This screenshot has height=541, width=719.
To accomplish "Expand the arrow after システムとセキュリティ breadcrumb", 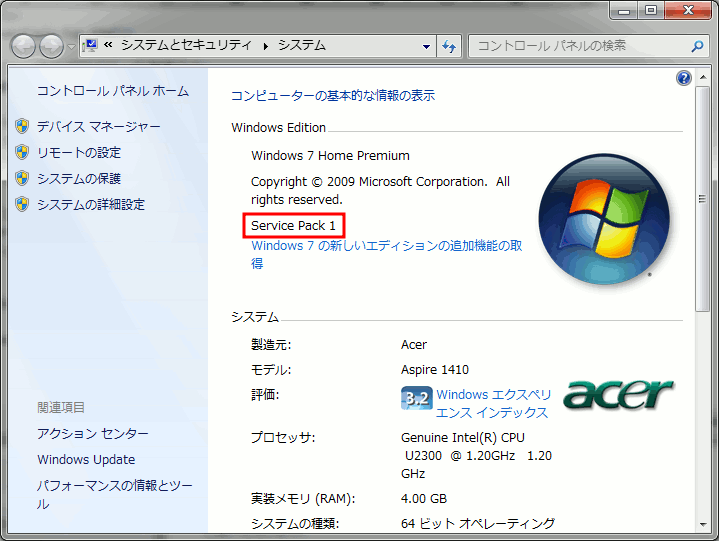I will tap(266, 46).
